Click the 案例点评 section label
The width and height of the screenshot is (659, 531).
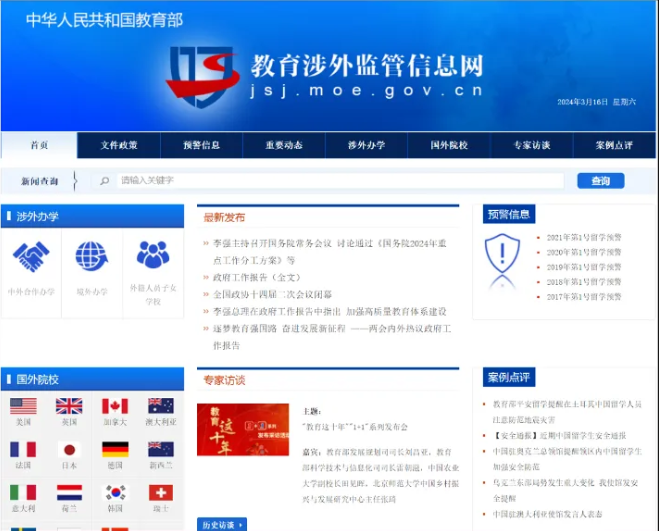click(509, 377)
